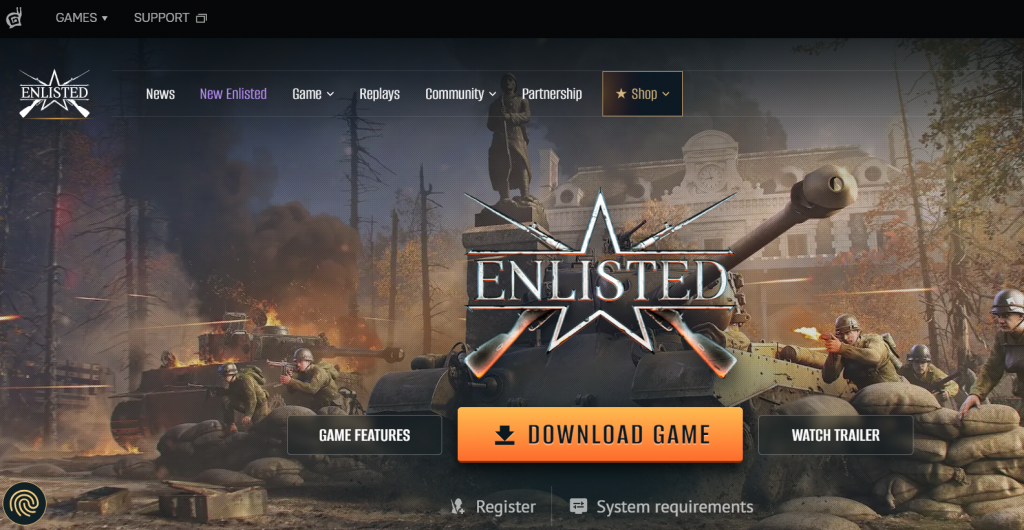Click the Watch Trailer button
This screenshot has width=1024, height=530.
pos(835,435)
